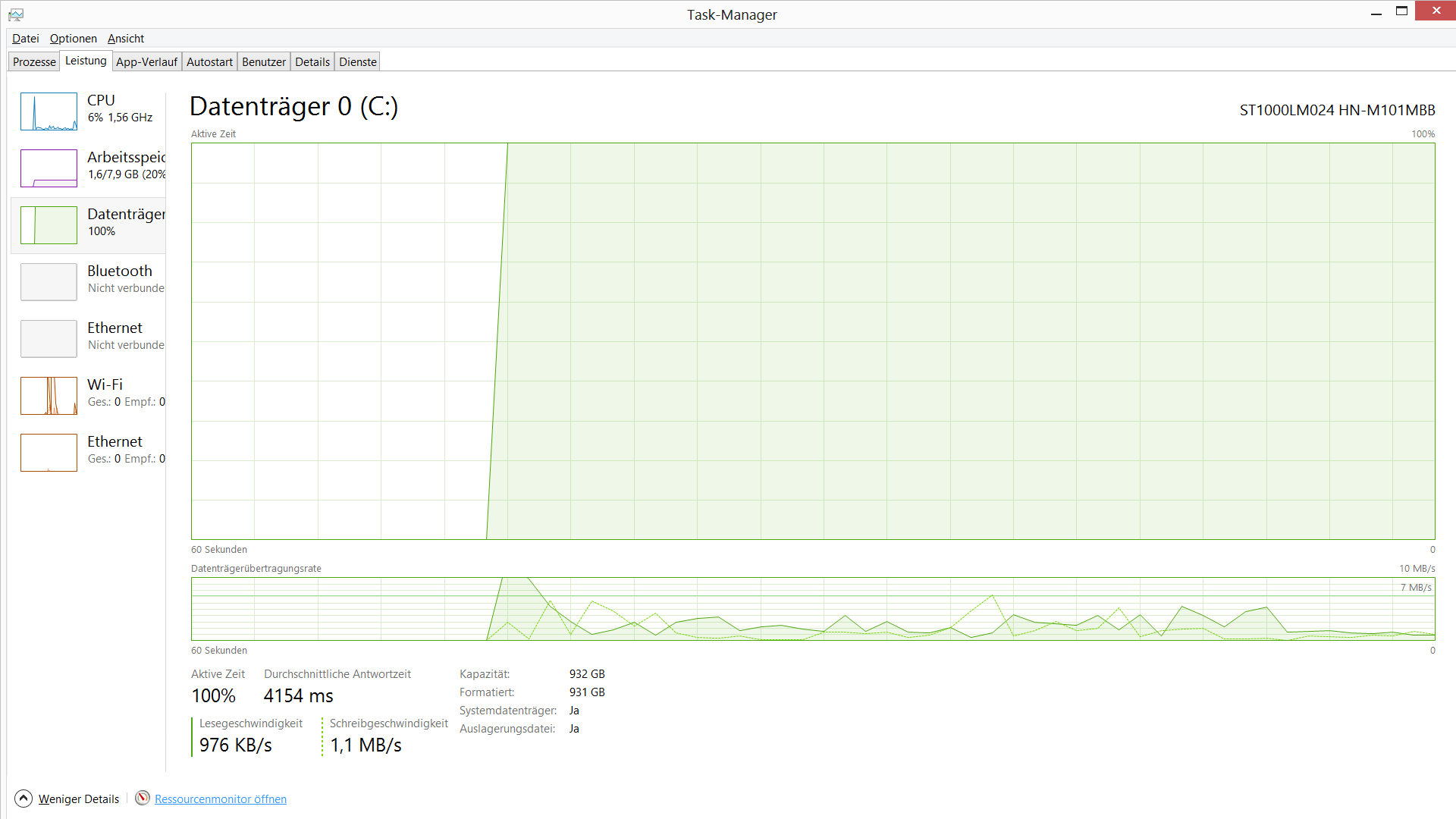Image resolution: width=1456 pixels, height=819 pixels.
Task: Switch to the Details tab
Action: click(x=312, y=62)
